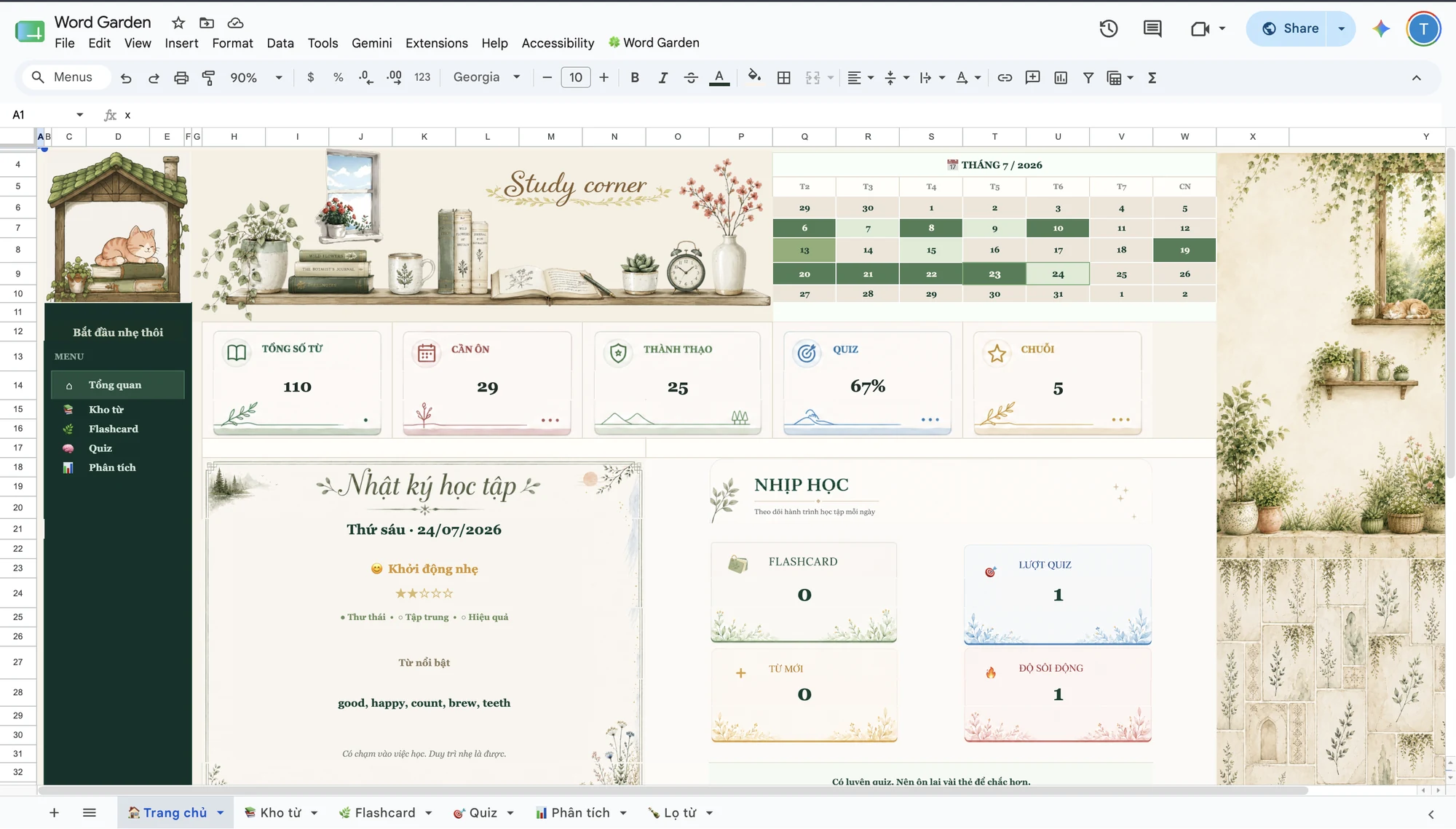Apply percent format using the % icon

point(339,77)
